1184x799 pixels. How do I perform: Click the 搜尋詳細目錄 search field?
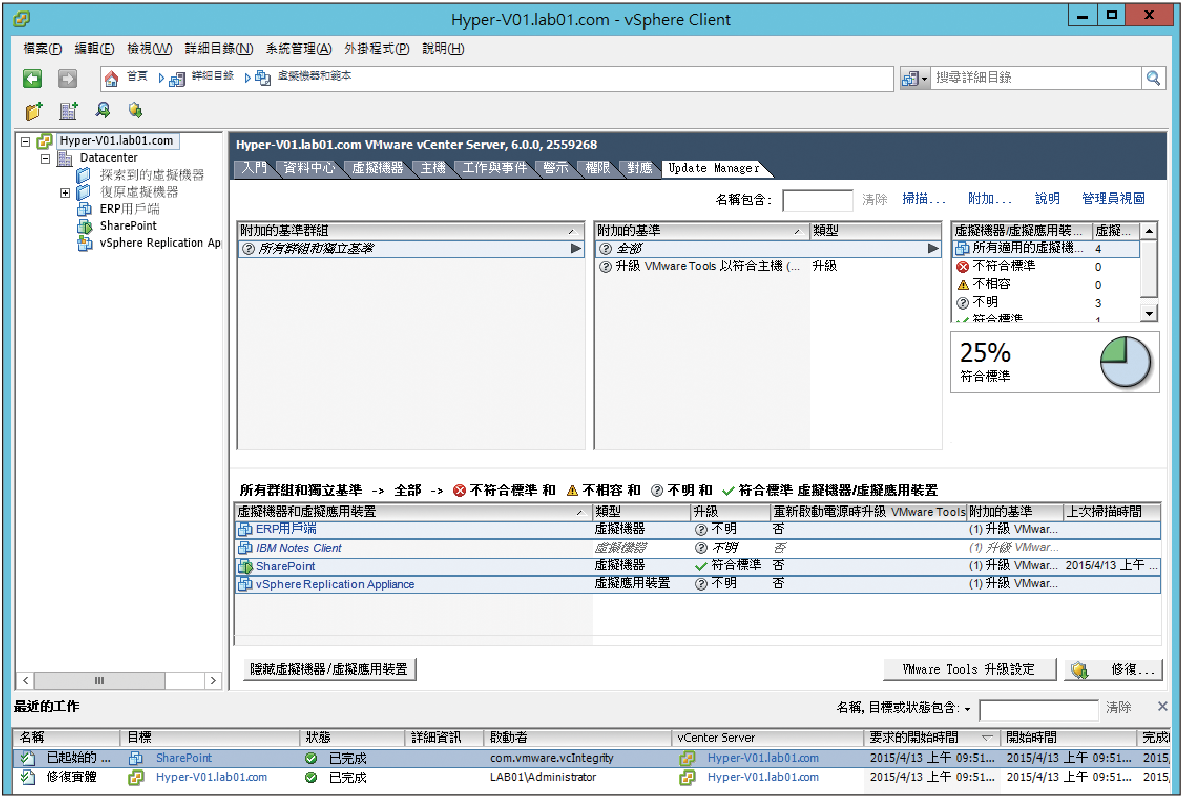[x=1036, y=78]
